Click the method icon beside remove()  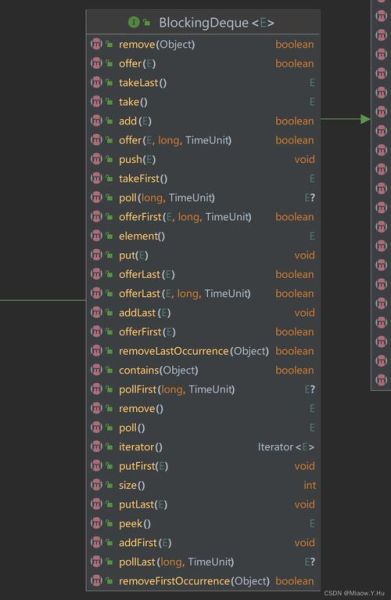(x=96, y=408)
